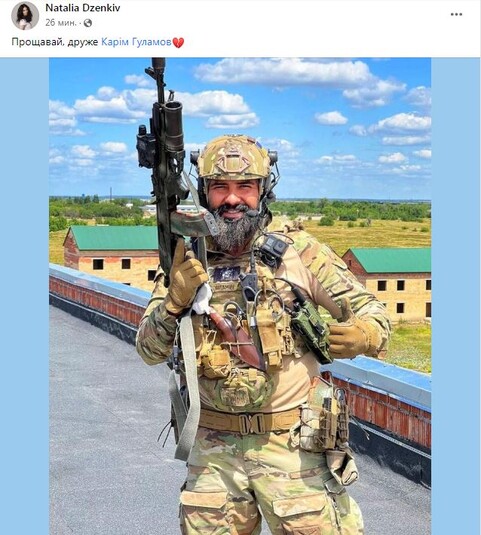Click Natalia Dzenkiv's round profile avatar
The width and height of the screenshot is (481, 535).
pos(25,16)
